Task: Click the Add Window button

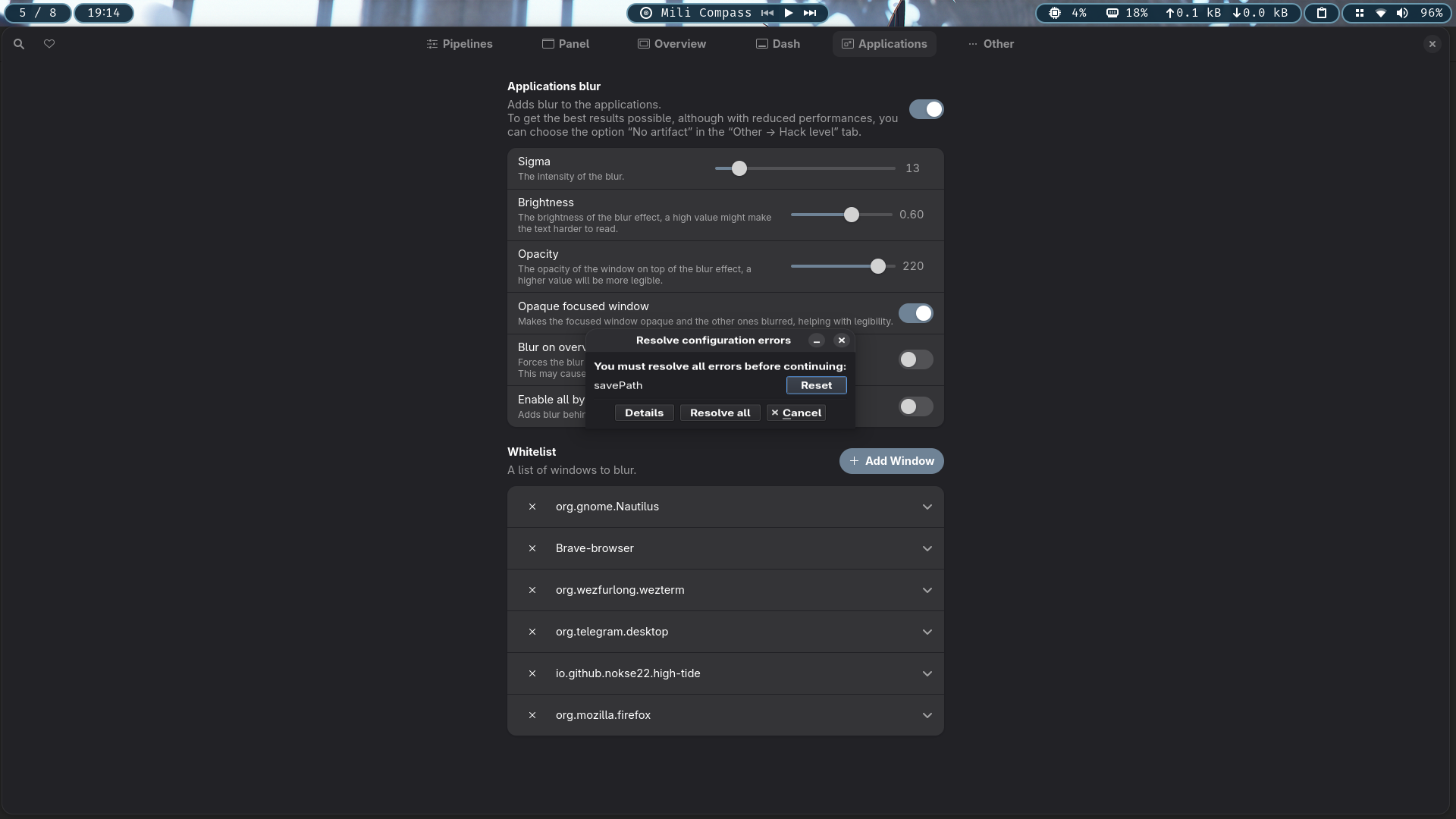Action: [891, 461]
